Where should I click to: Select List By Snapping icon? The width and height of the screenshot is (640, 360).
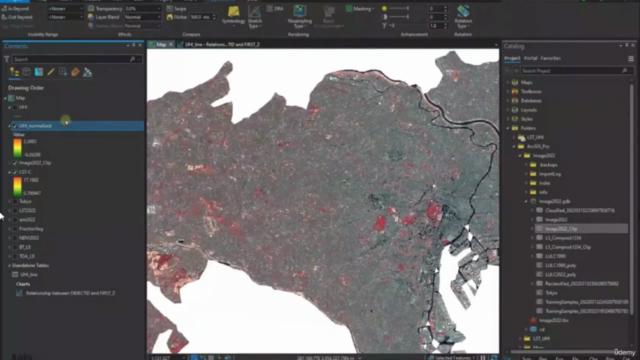pos(63,72)
